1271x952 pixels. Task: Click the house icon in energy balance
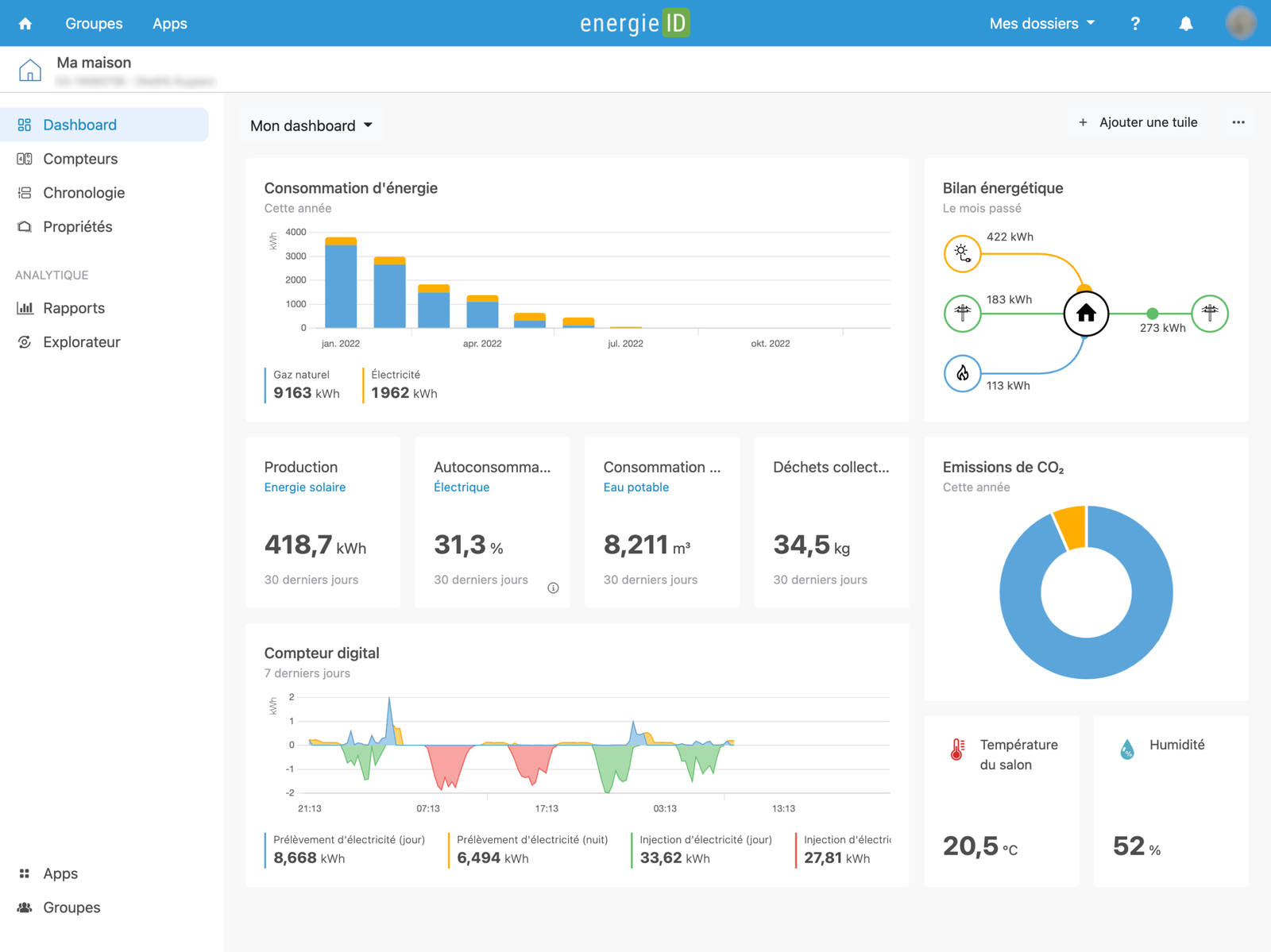click(x=1085, y=314)
